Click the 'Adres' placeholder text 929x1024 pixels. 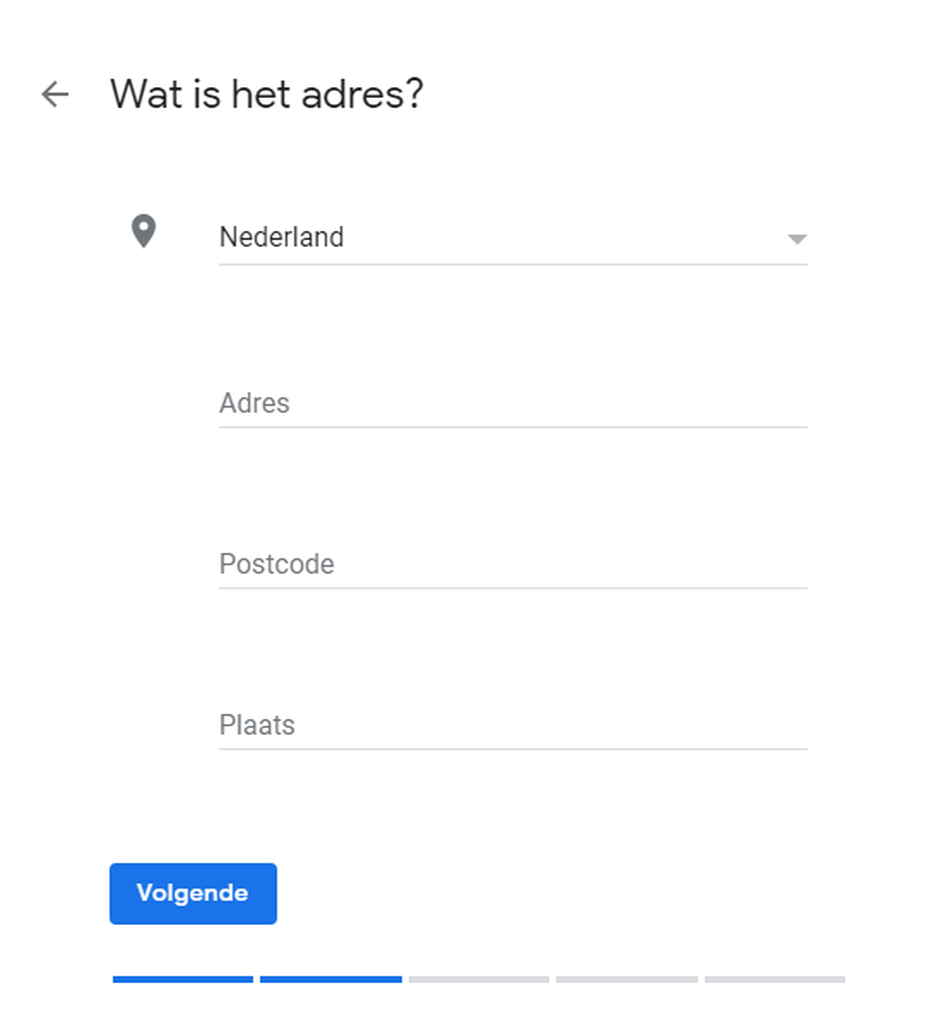tap(255, 403)
